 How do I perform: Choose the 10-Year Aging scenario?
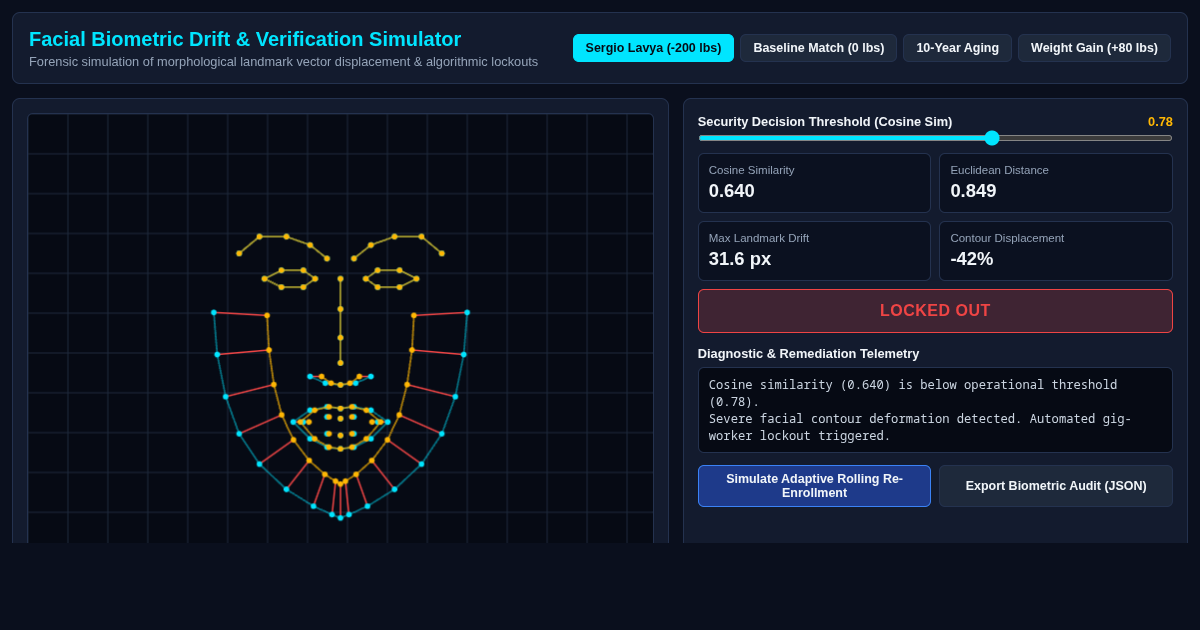(x=957, y=48)
